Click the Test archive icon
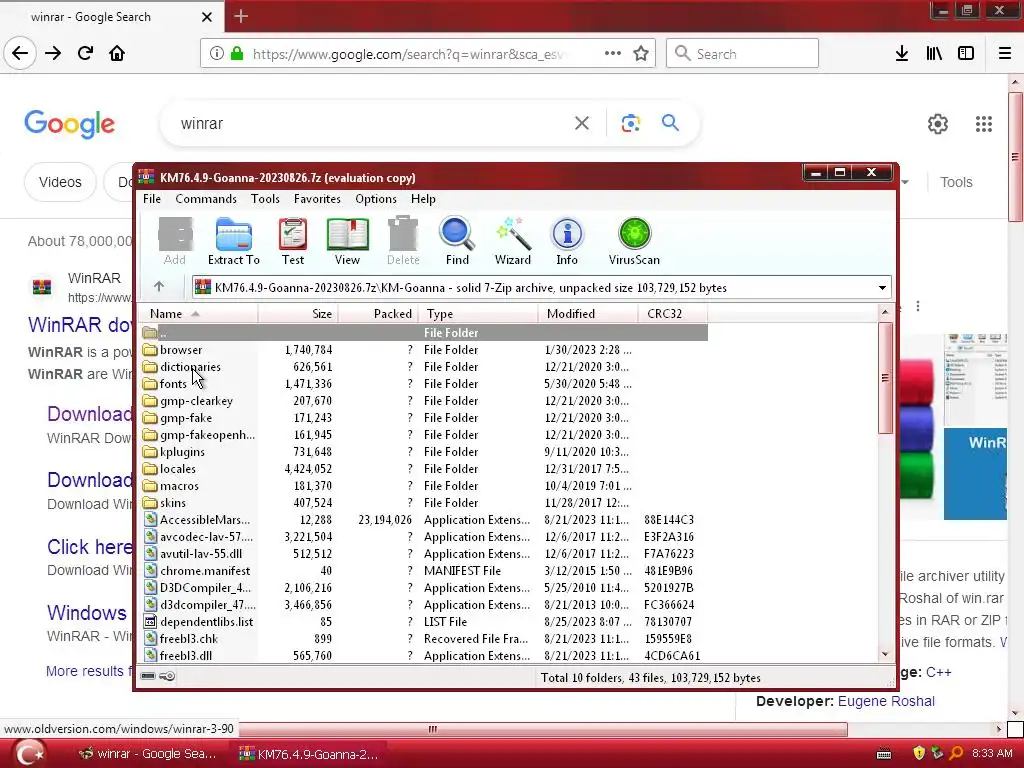The height and width of the screenshot is (768, 1024). tap(293, 241)
